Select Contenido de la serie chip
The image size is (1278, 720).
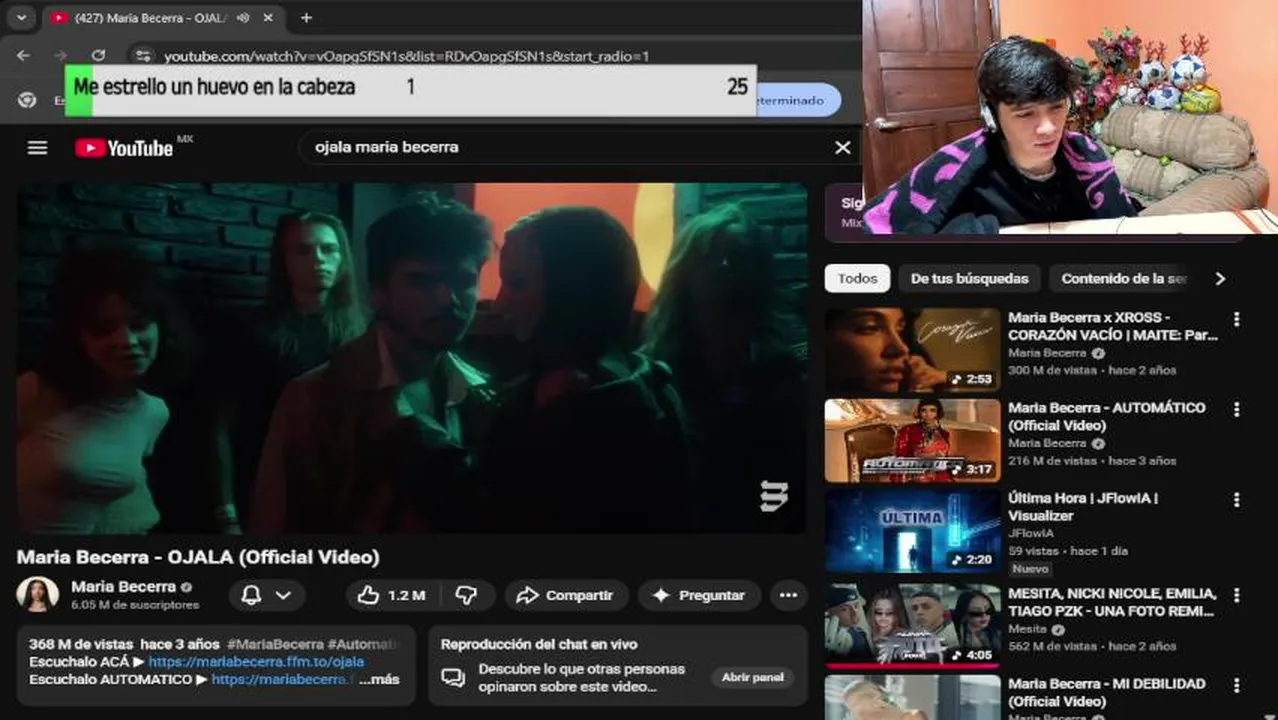tap(1124, 279)
